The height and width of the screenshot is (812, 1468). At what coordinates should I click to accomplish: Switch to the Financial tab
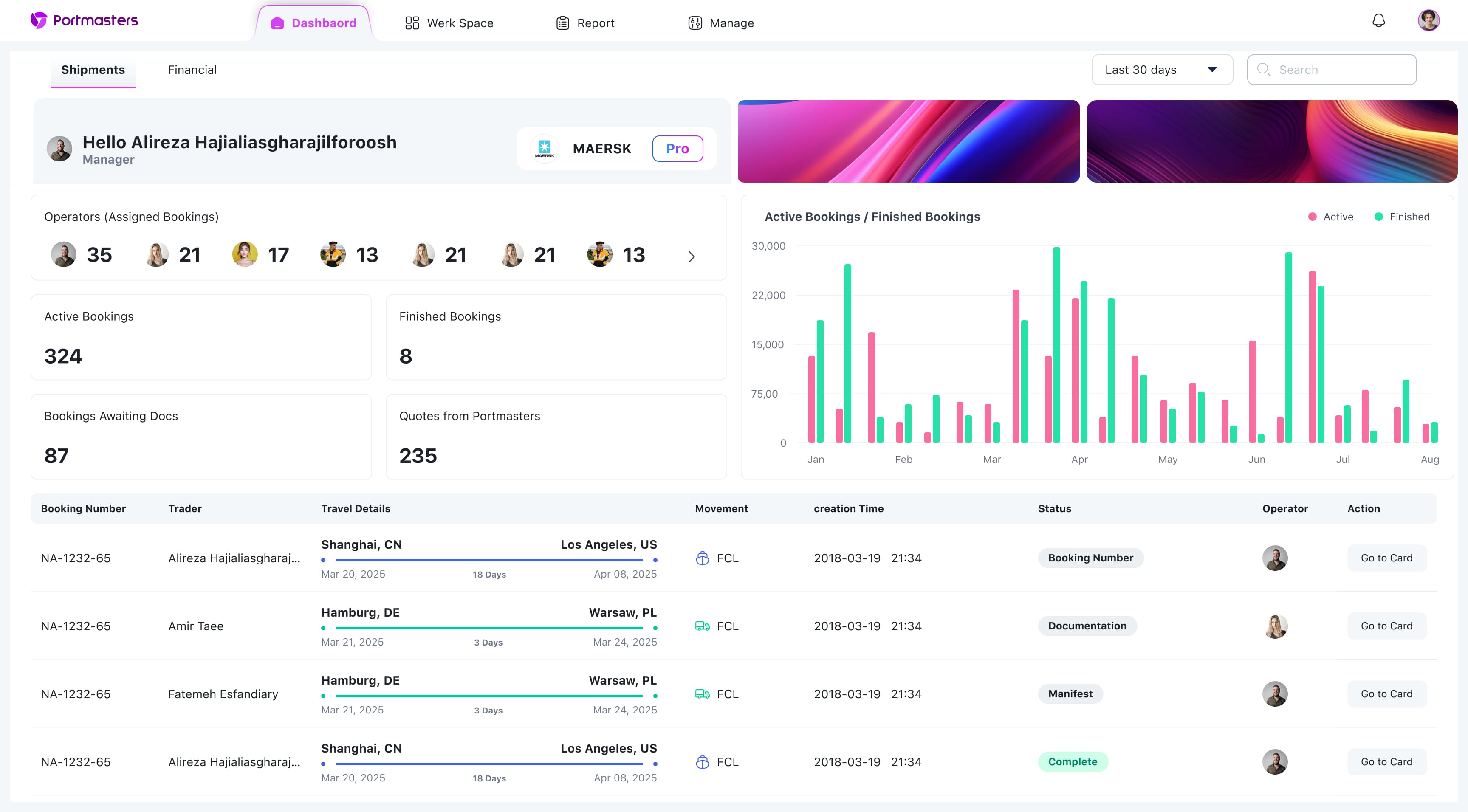pos(192,70)
